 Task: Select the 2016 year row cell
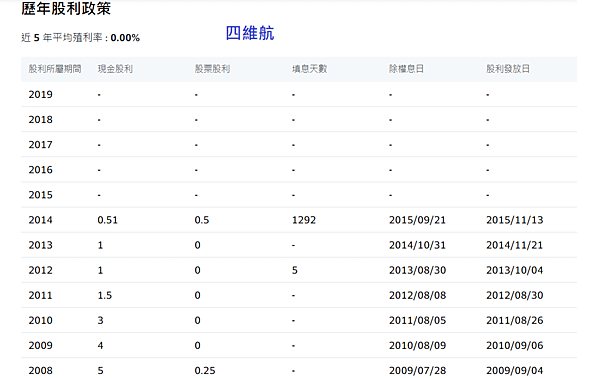tap(41, 170)
